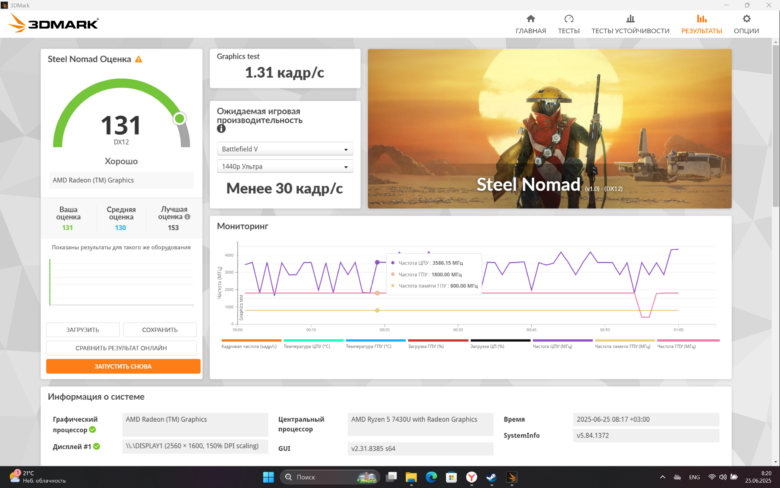
Task: Toggle Температура ЦПУ legend series
Action: 313,344
